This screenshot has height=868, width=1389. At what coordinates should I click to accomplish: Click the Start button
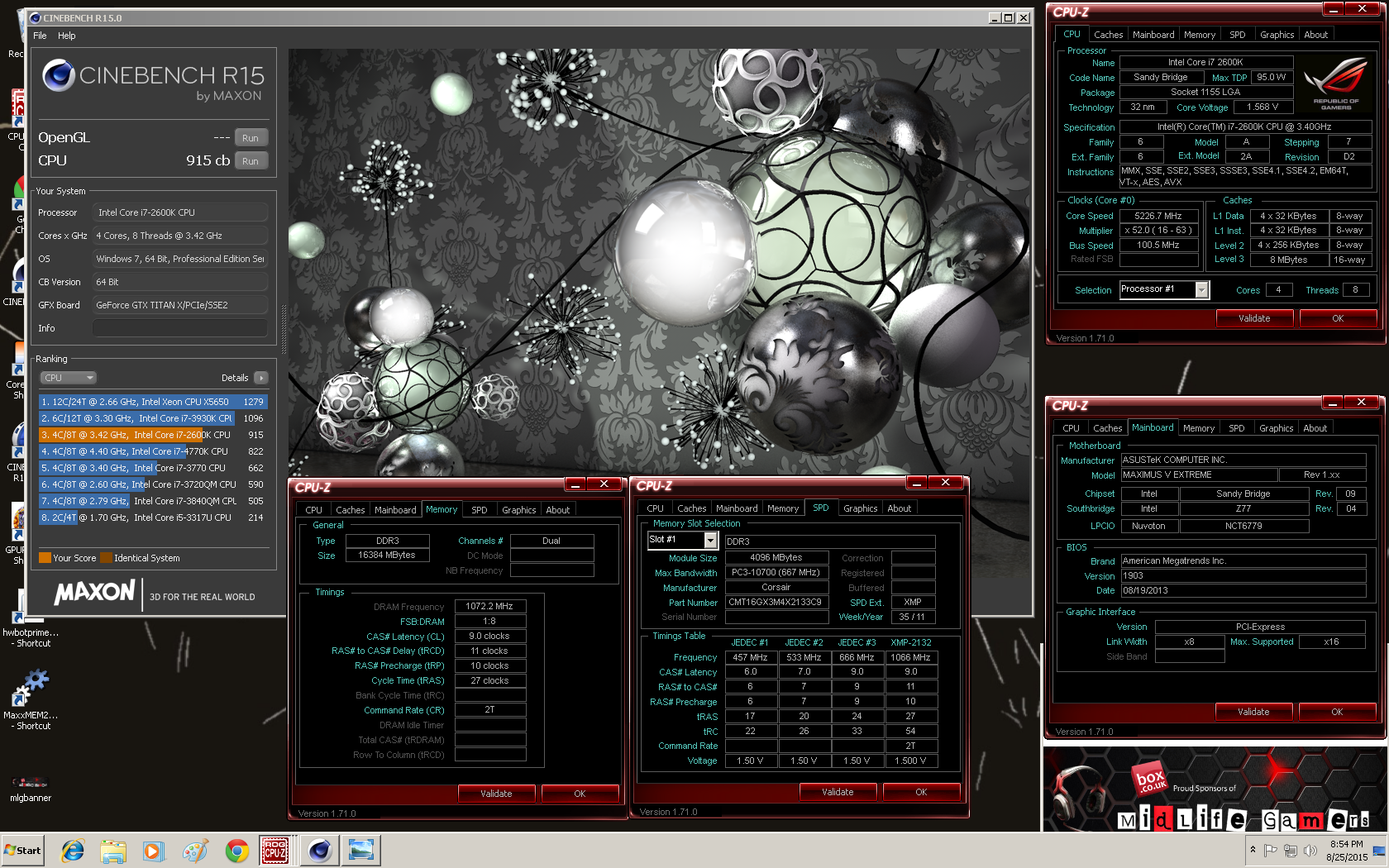coord(23,850)
